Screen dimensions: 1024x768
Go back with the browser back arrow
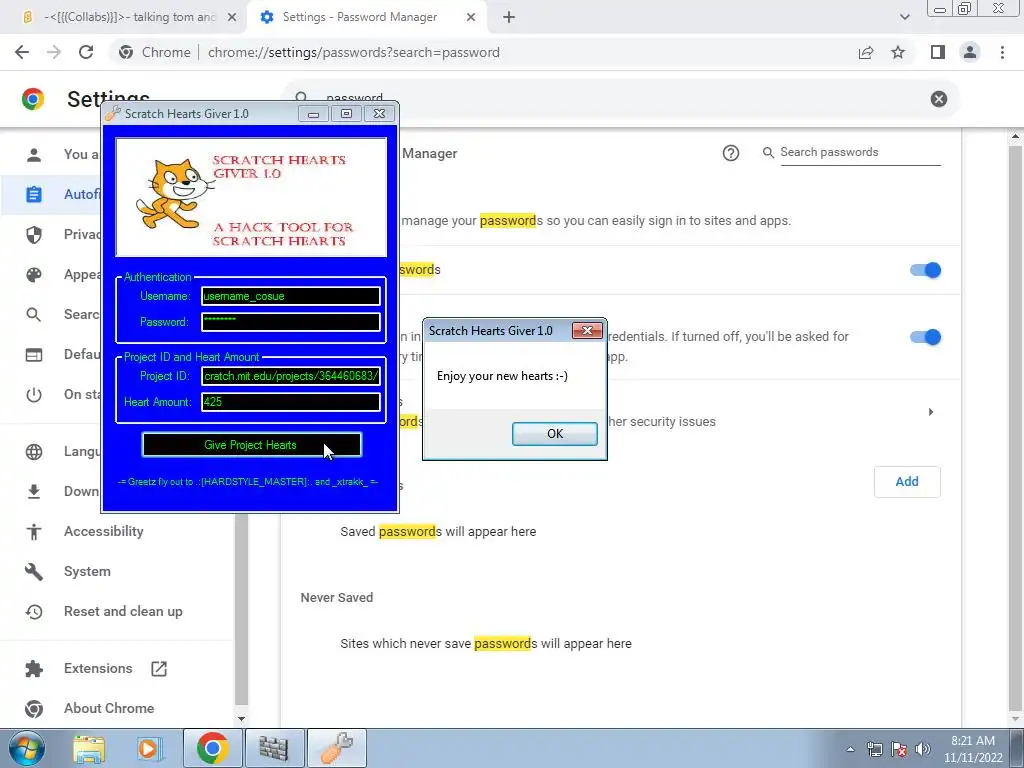pyautogui.click(x=22, y=52)
